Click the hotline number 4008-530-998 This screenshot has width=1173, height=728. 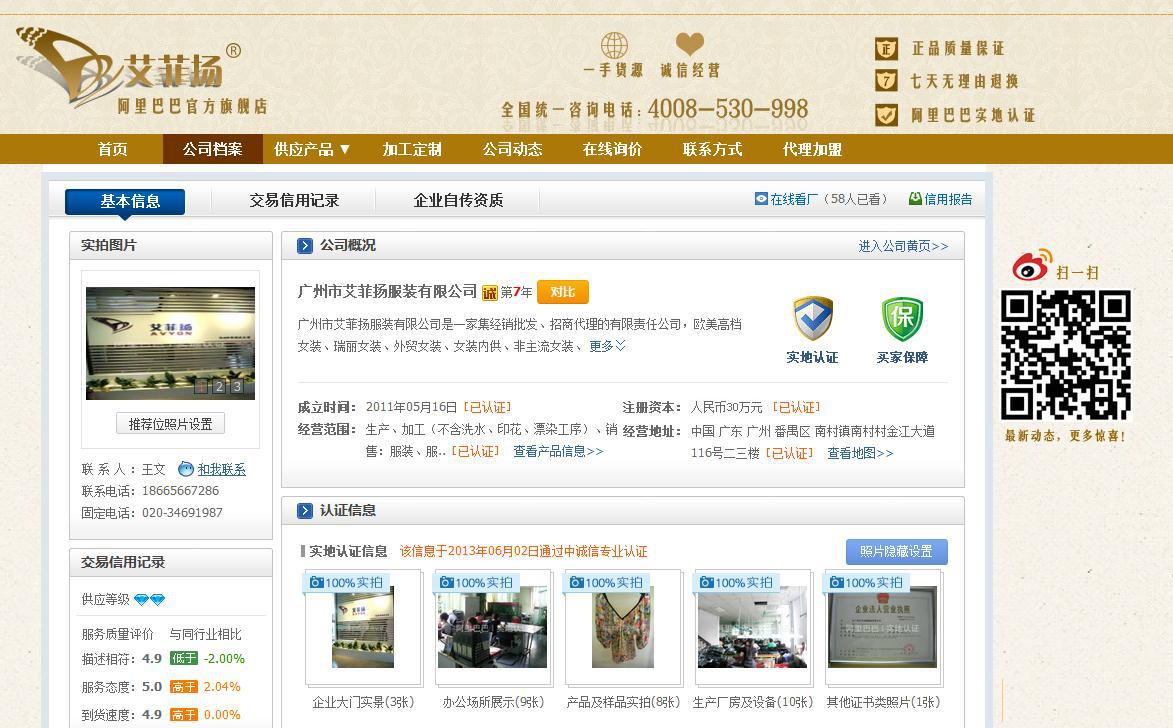pyautogui.click(x=728, y=109)
